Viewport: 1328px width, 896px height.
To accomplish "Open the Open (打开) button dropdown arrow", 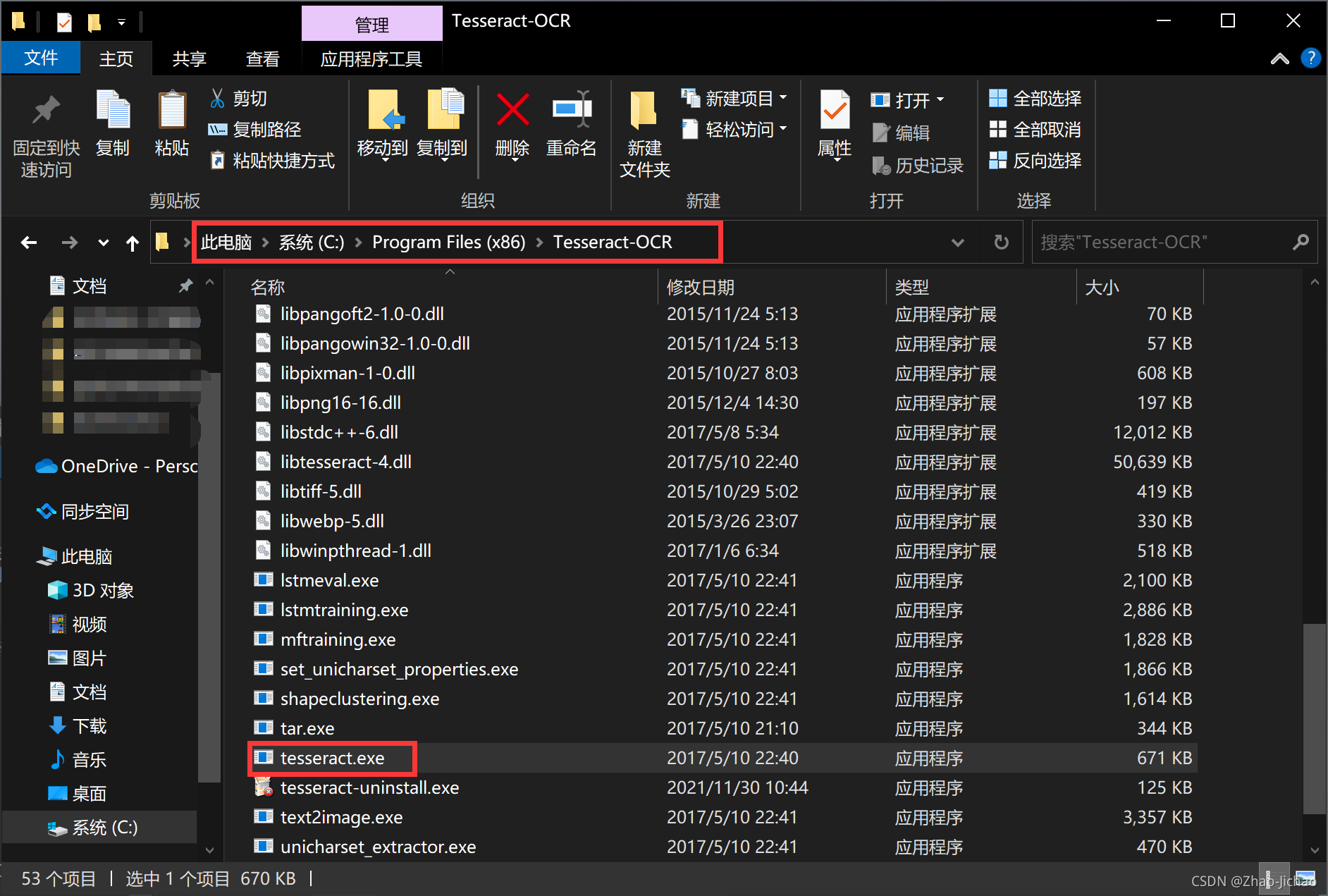I will (x=940, y=100).
